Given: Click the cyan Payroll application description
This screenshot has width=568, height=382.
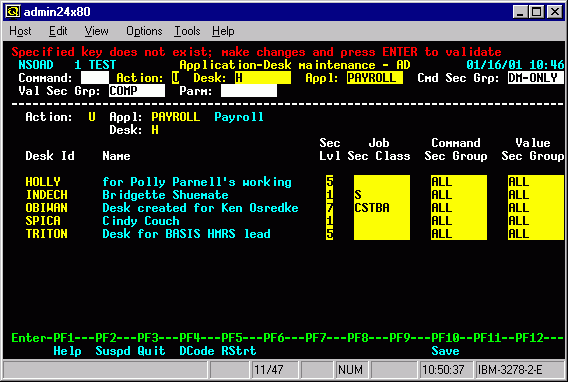Looking at the screenshot, I should pos(239,117).
